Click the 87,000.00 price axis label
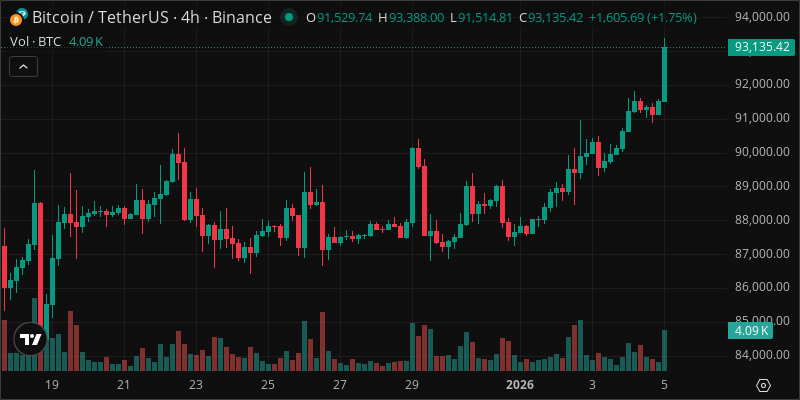The height and width of the screenshot is (400, 800). tap(762, 254)
